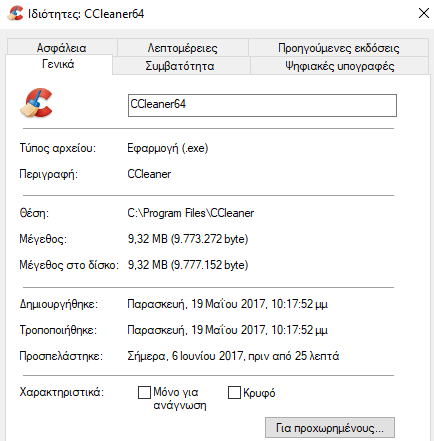Open the Συμβατότητα tab
The image size is (434, 441).
[180, 66]
